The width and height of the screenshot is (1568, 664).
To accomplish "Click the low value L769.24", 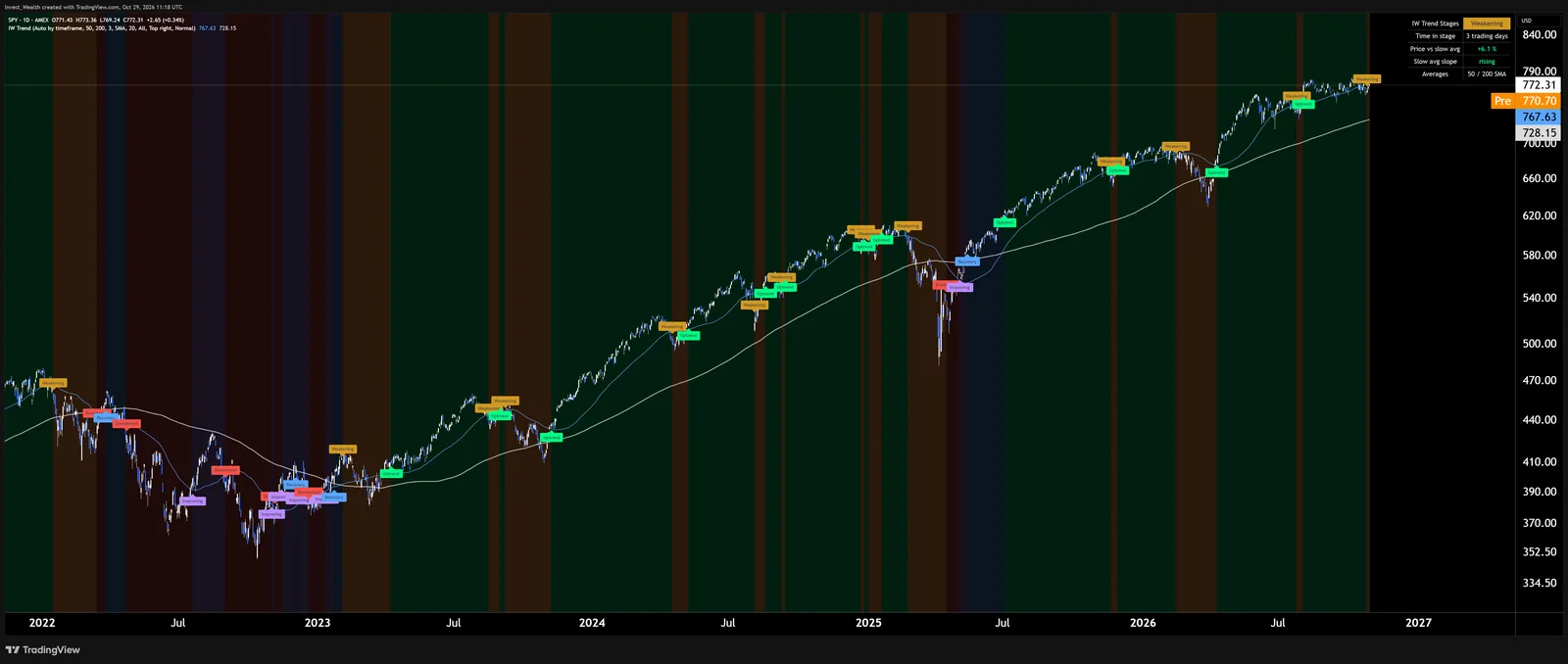I will click(110, 20).
